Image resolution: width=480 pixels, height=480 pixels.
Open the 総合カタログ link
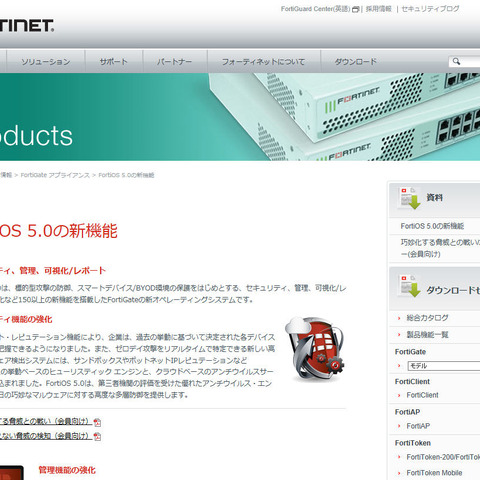point(427,318)
